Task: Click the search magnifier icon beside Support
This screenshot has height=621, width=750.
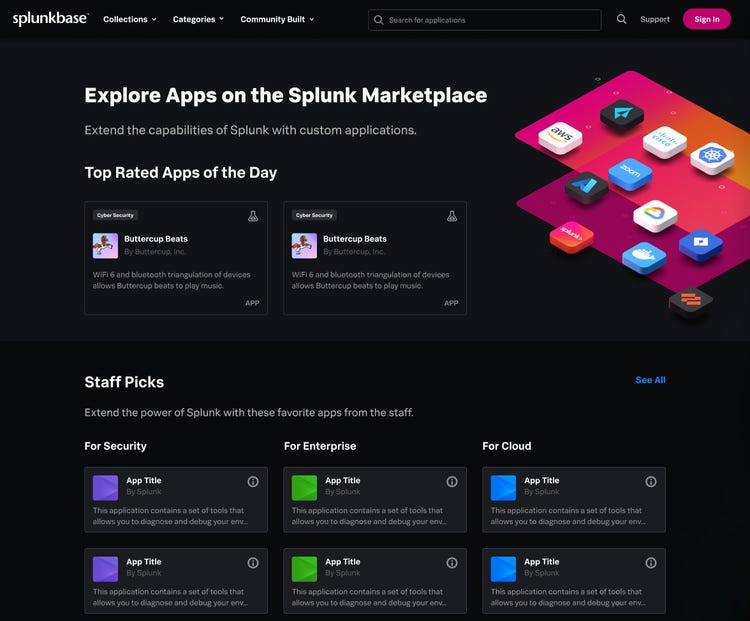Action: point(622,19)
